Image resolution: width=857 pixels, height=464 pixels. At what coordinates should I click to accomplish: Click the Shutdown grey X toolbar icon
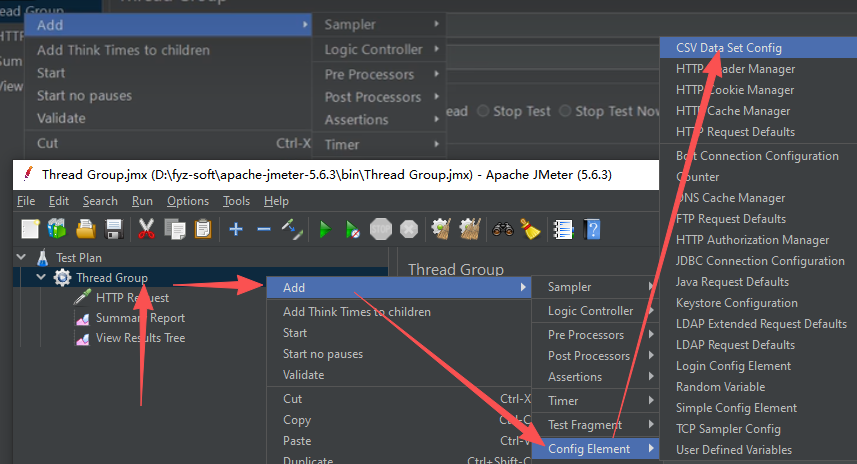(x=409, y=229)
